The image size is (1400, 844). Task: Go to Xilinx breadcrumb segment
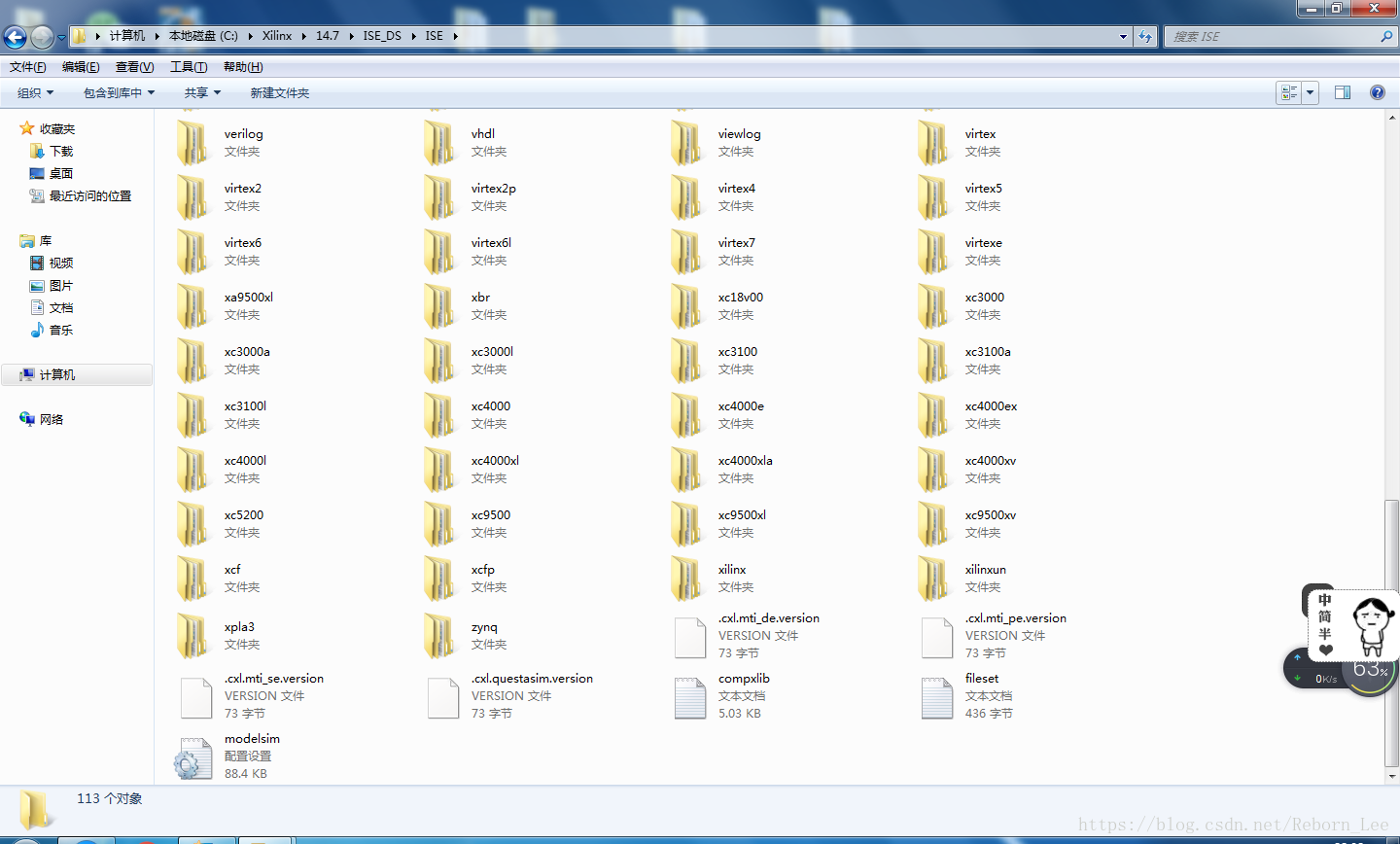(x=277, y=36)
